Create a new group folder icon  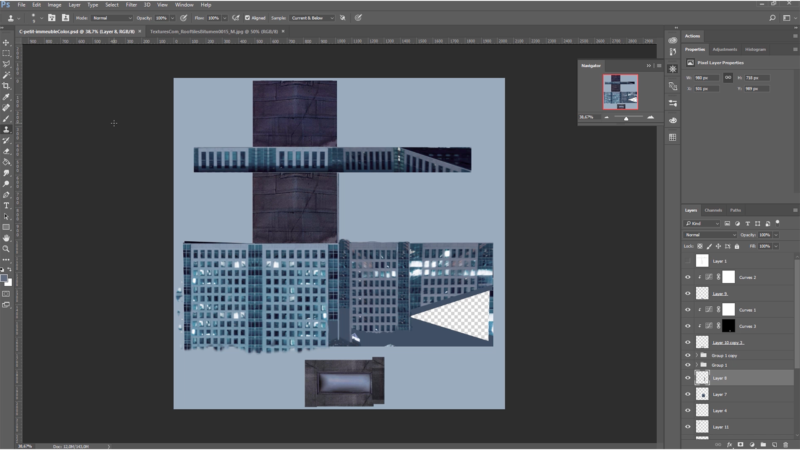pos(763,445)
